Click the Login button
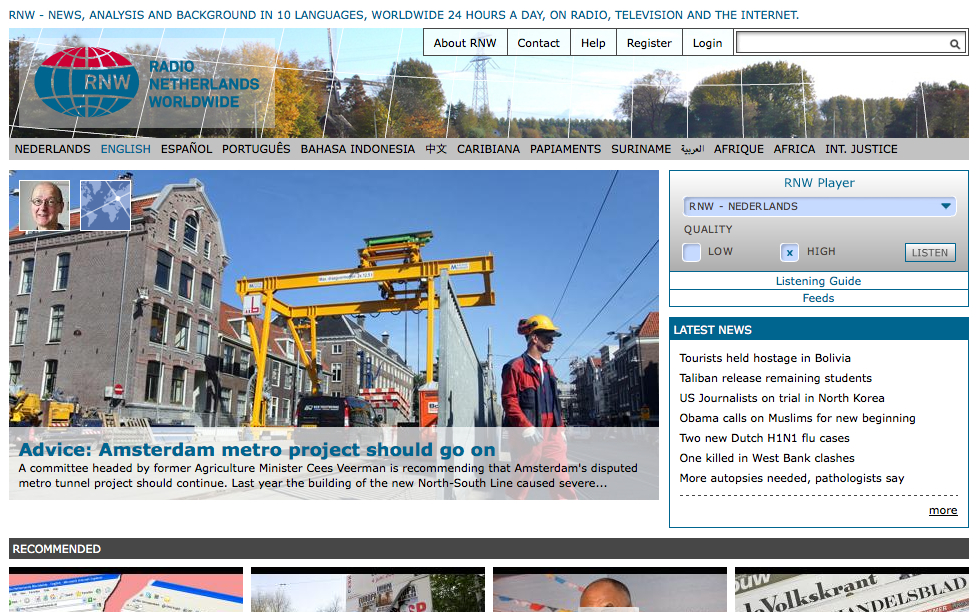This screenshot has height=612, width=979. tap(707, 42)
